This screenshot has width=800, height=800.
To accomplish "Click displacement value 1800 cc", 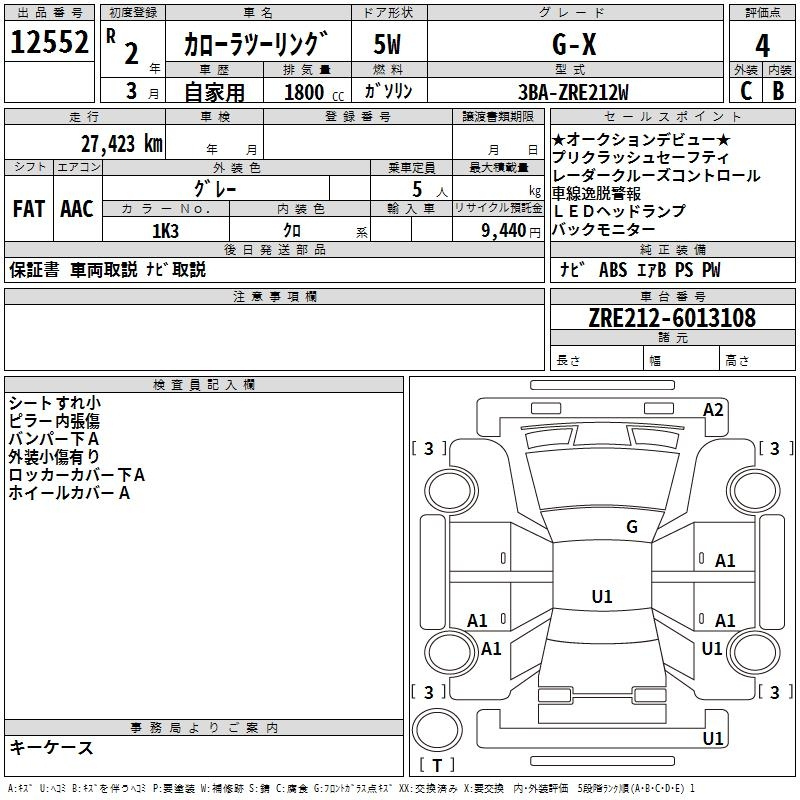I will pos(314,92).
